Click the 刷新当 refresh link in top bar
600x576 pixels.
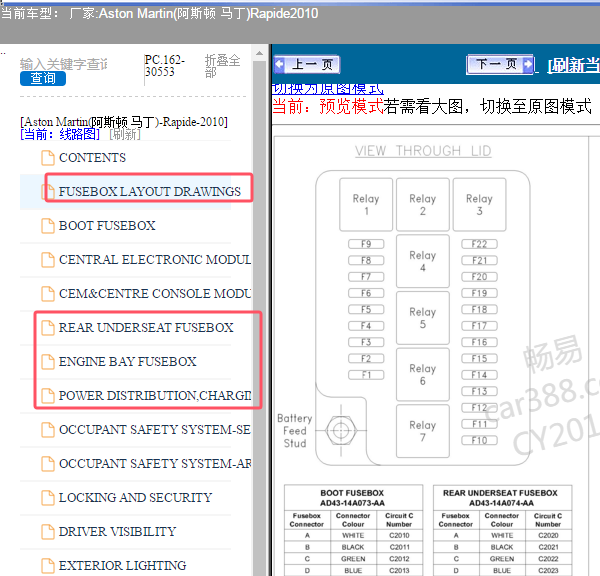pyautogui.click(x=574, y=65)
